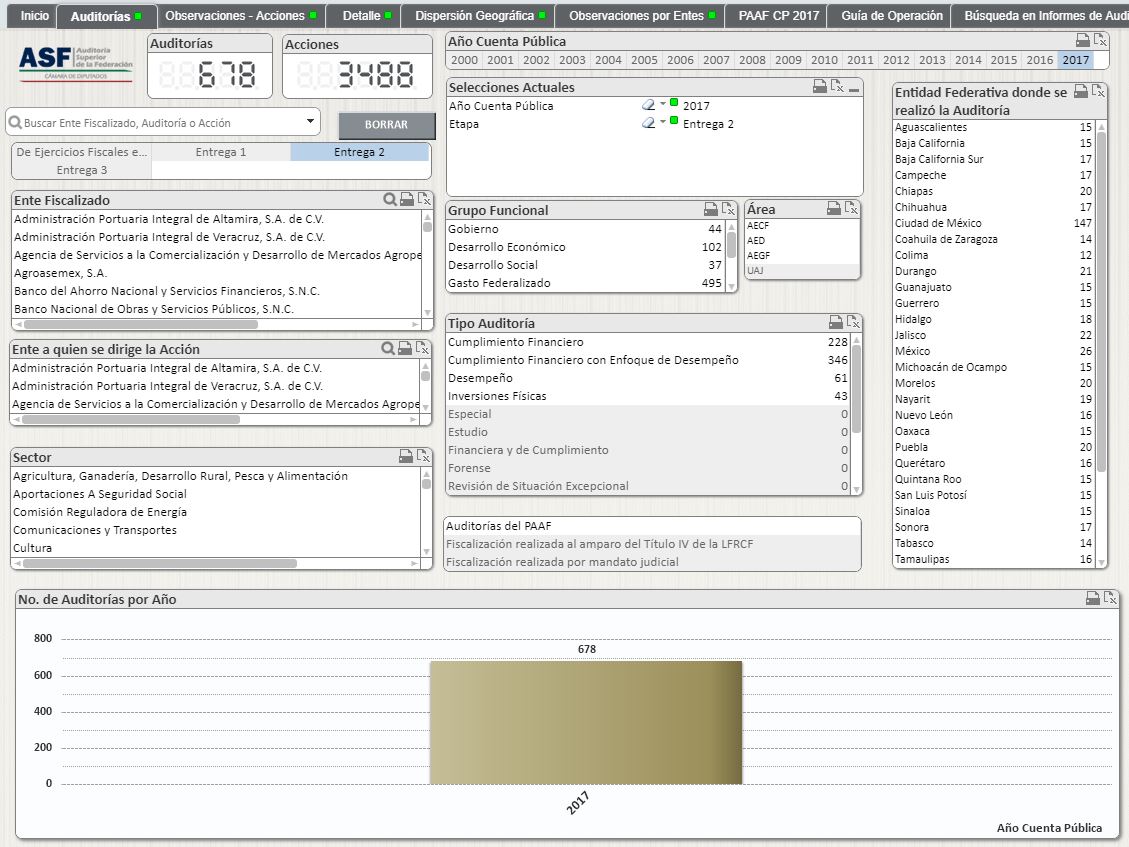The image size is (1129, 847).
Task: Clear selections in Año Cuenta Pública panel
Action: [1099, 40]
